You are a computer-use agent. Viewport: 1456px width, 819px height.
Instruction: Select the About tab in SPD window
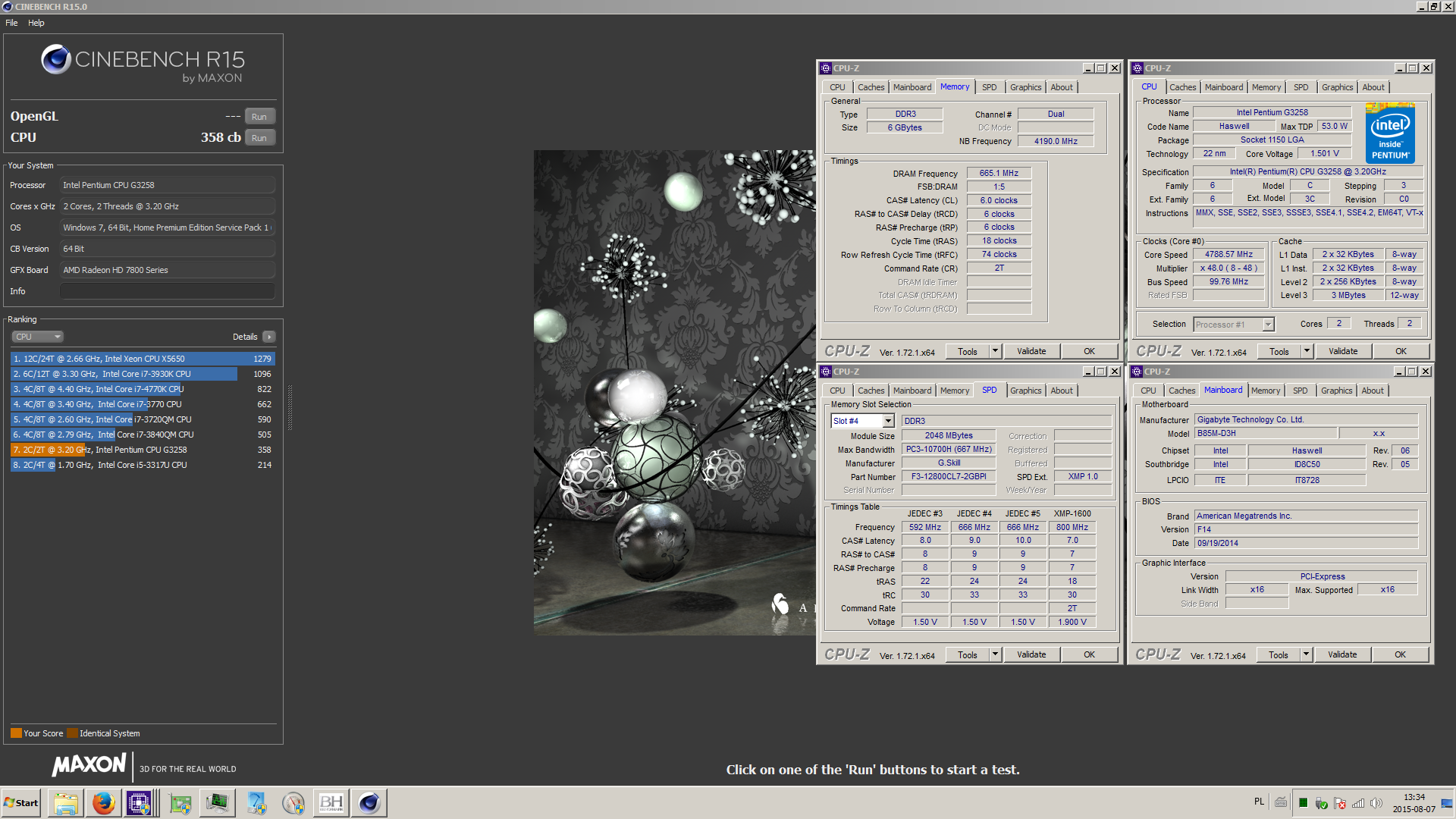(1062, 391)
